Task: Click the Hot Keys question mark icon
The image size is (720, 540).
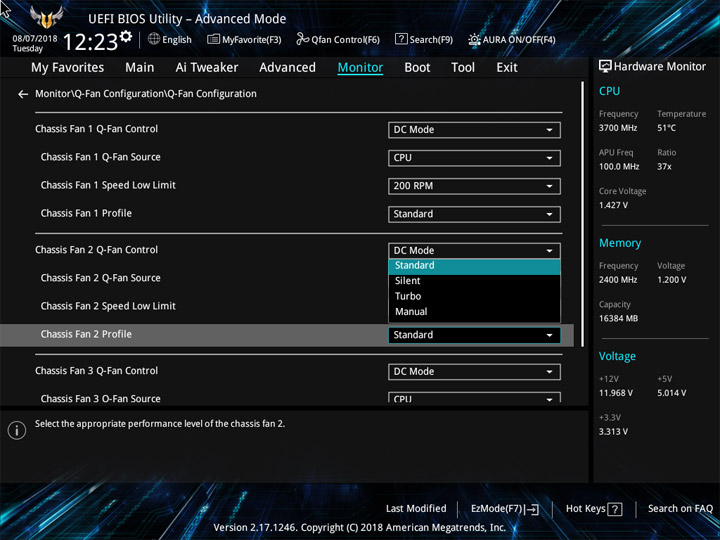Action: 615,509
